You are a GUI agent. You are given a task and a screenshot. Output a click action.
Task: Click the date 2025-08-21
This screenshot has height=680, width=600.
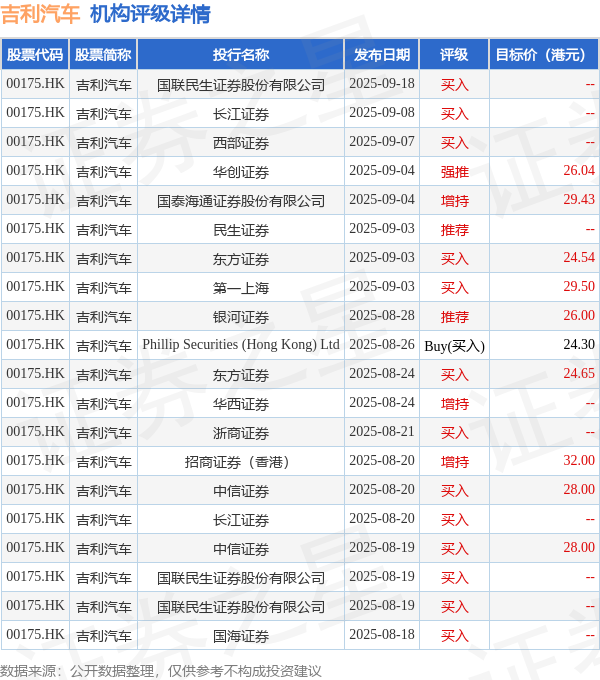coord(382,432)
